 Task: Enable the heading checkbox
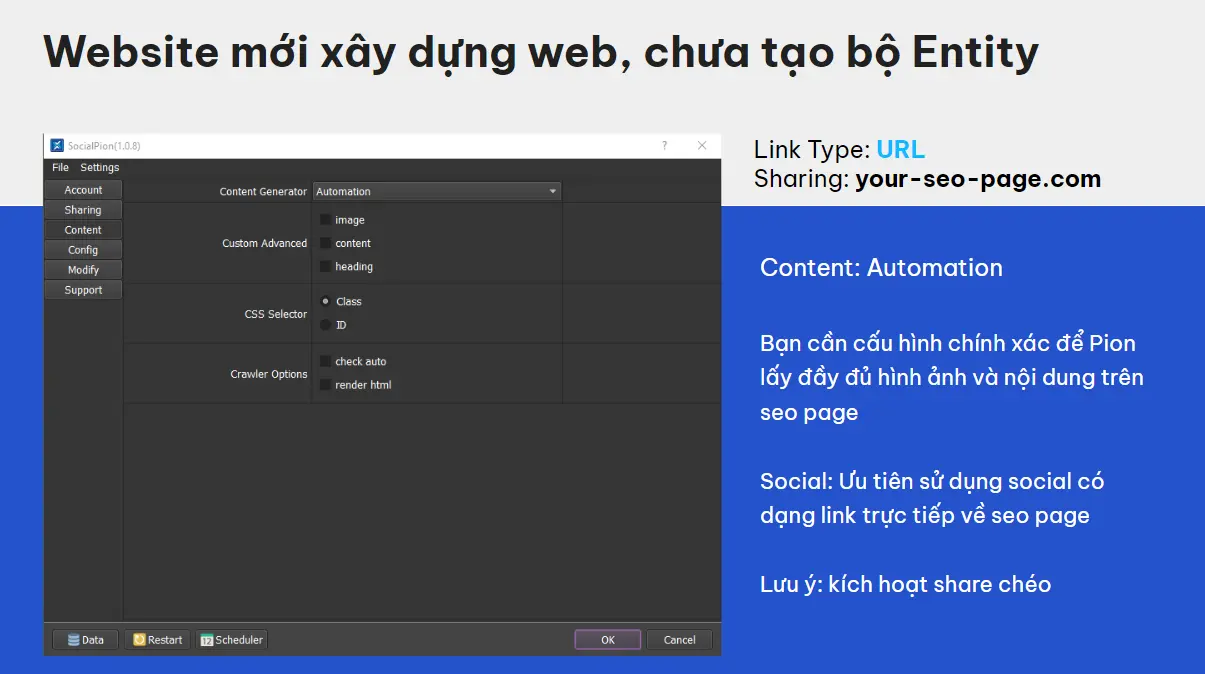pyautogui.click(x=326, y=267)
